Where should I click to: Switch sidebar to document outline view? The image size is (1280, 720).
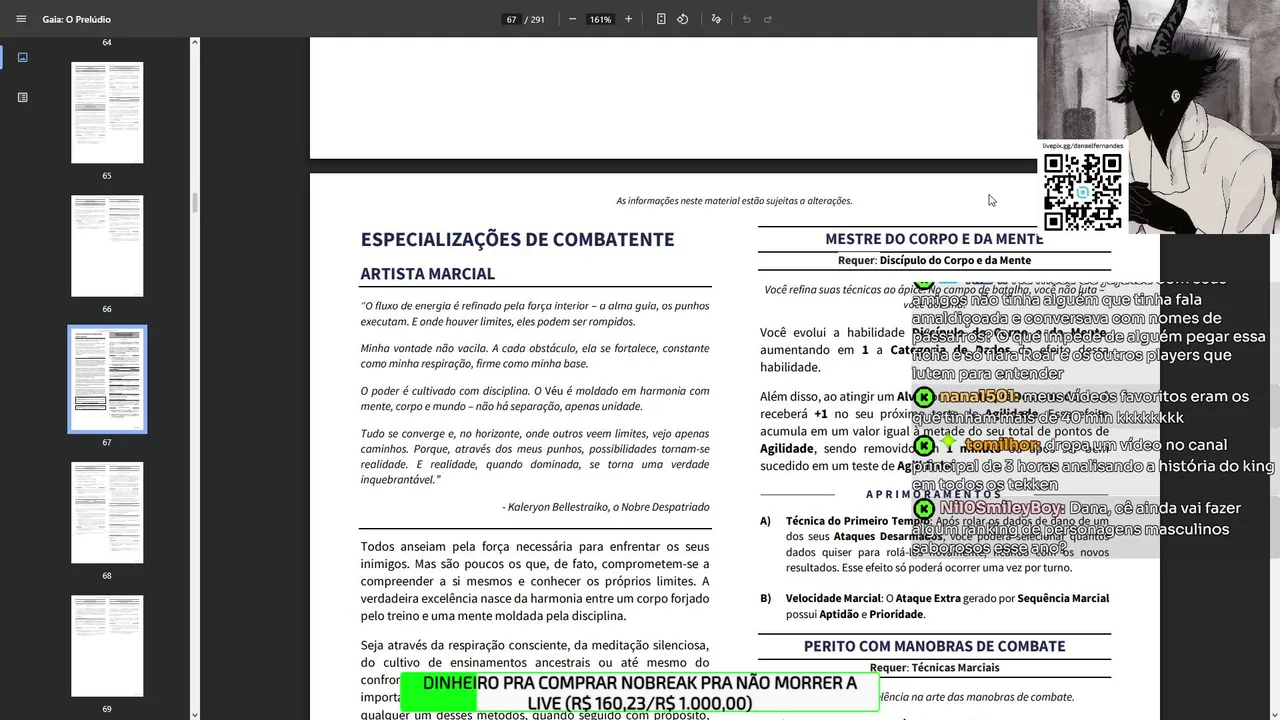[x=22, y=97]
